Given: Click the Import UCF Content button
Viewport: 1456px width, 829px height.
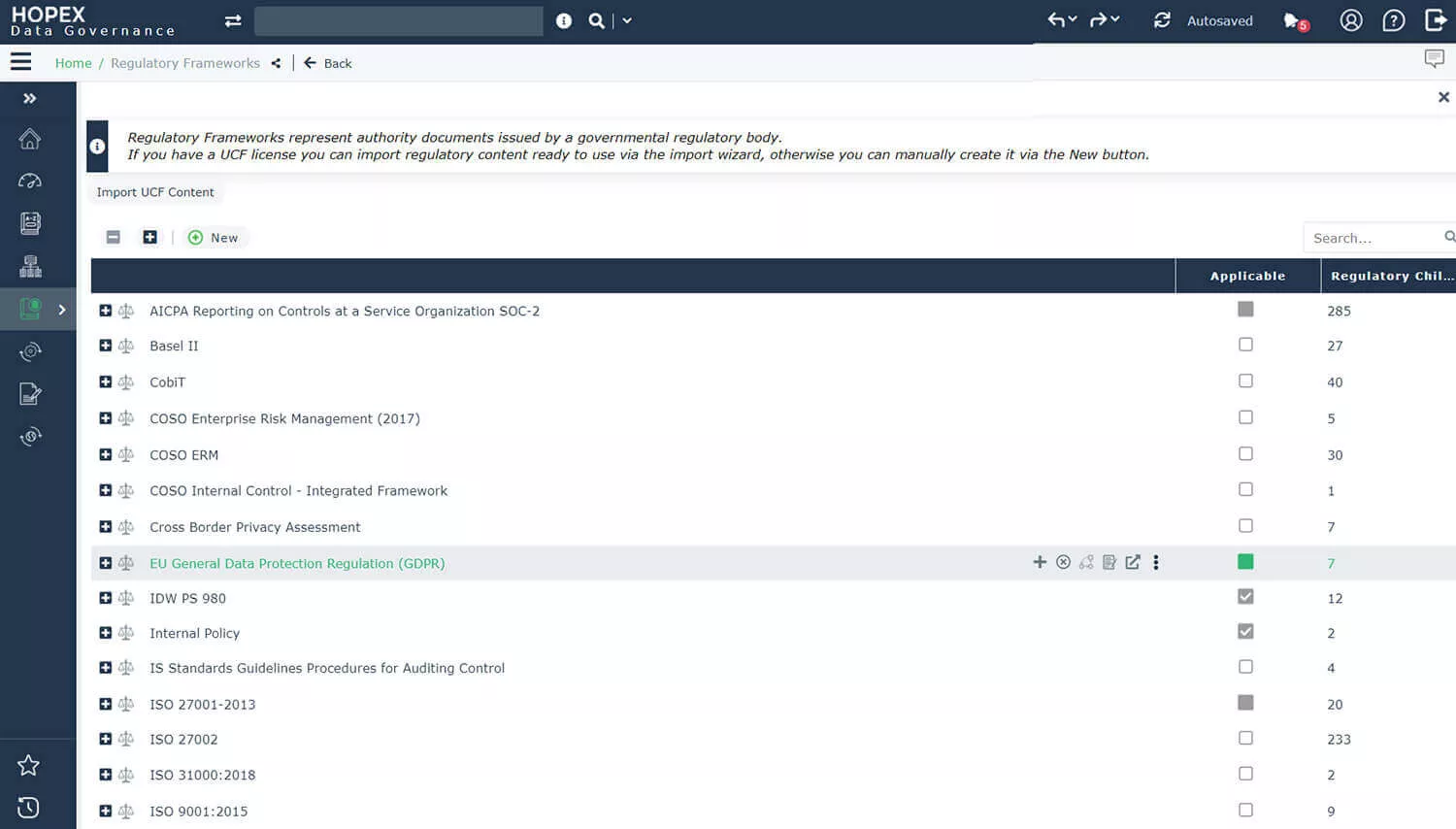Looking at the screenshot, I should [155, 192].
